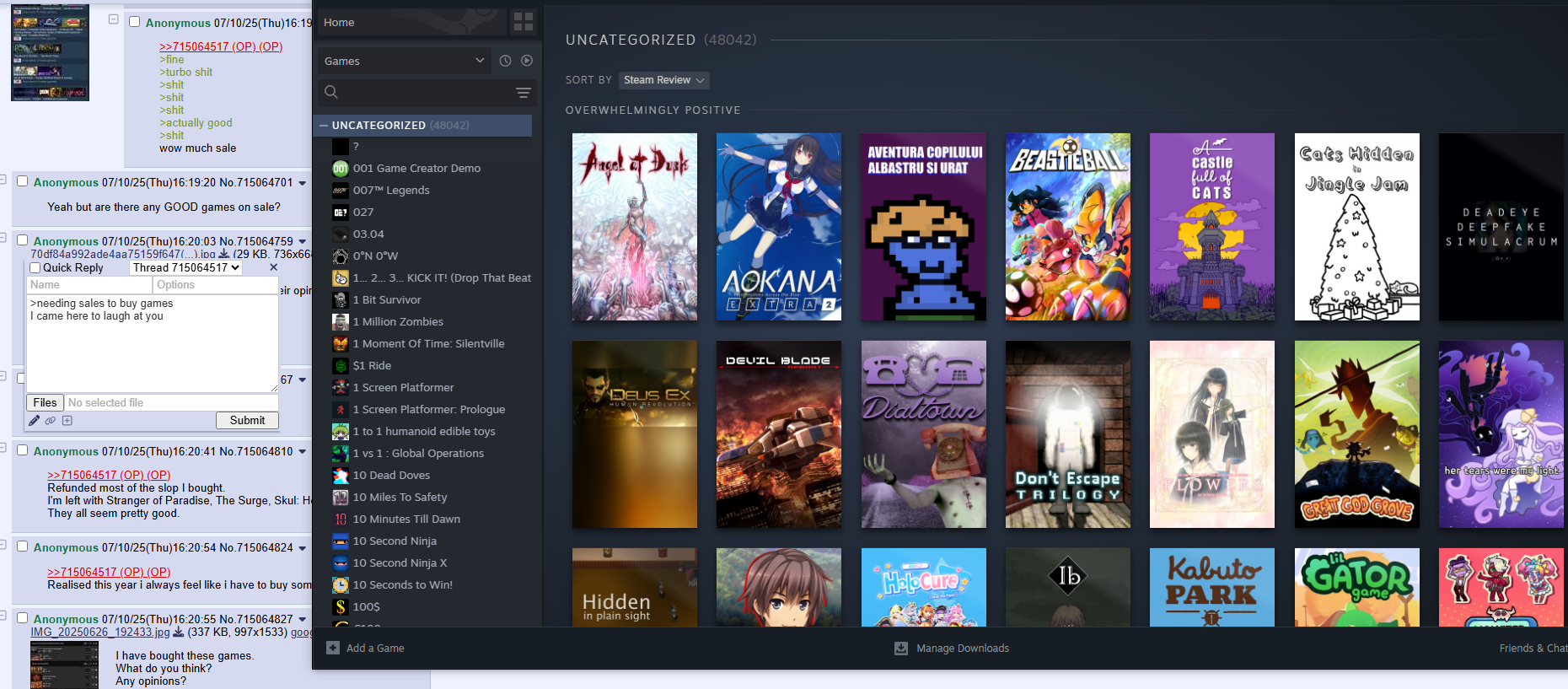The height and width of the screenshot is (689, 1568).
Task: Collapse the UNCATEGORIZED list in sidebar
Action: pyautogui.click(x=324, y=126)
